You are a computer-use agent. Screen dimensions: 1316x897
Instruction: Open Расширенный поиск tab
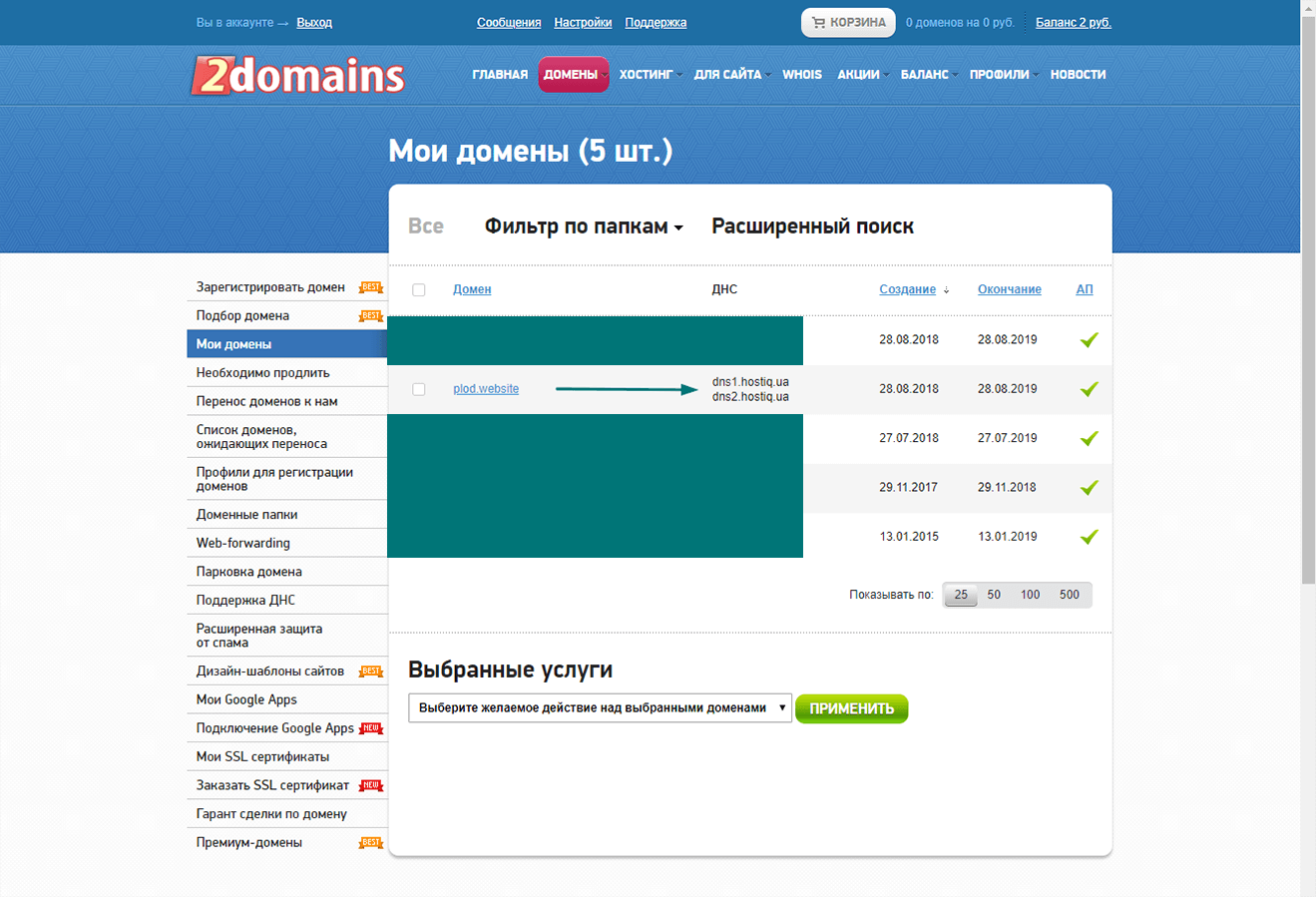point(812,226)
